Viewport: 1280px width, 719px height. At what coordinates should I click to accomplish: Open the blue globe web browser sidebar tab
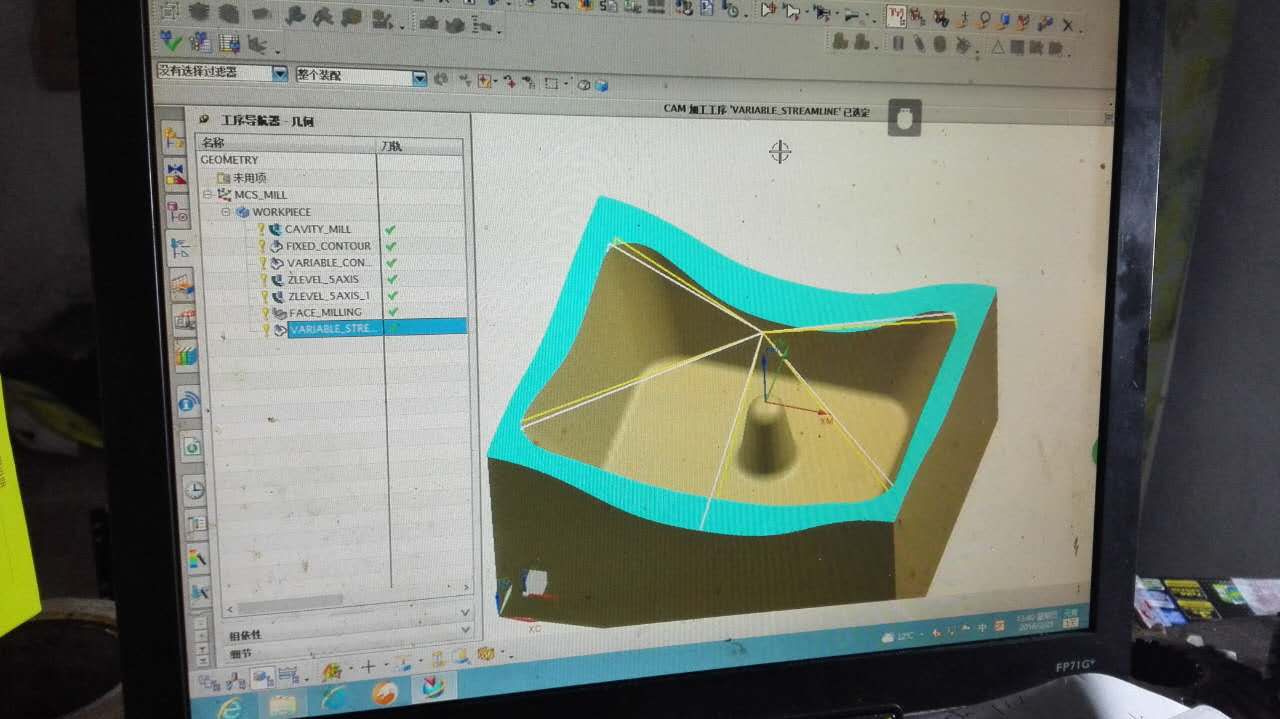(189, 402)
